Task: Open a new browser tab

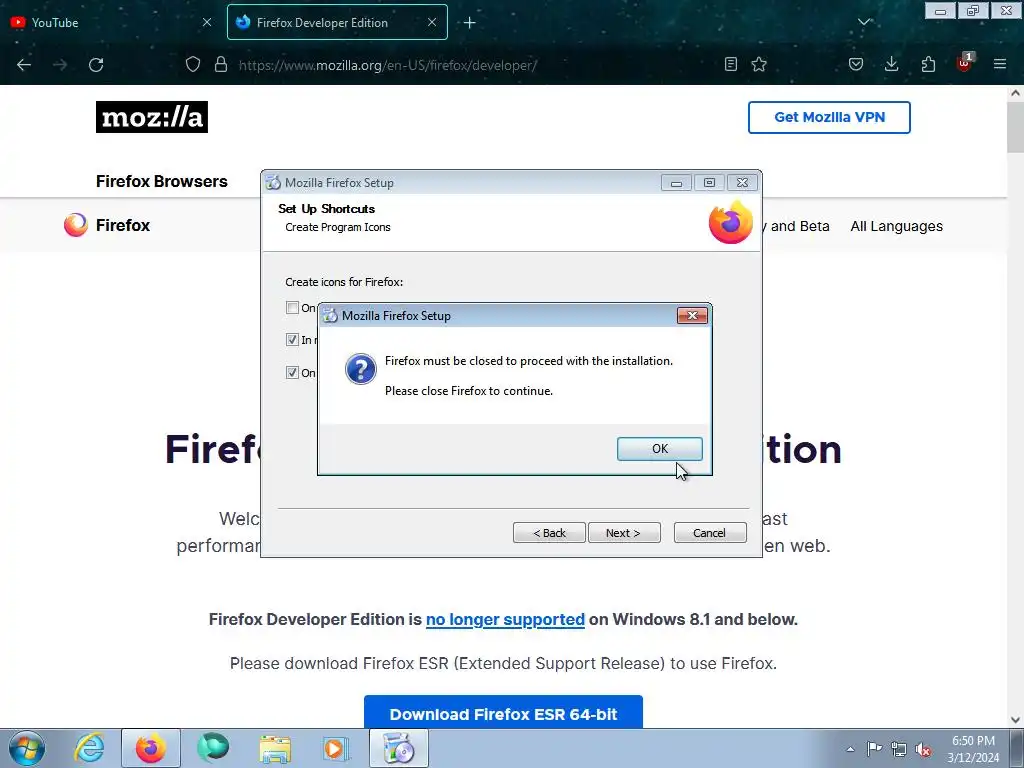Action: pos(470,23)
